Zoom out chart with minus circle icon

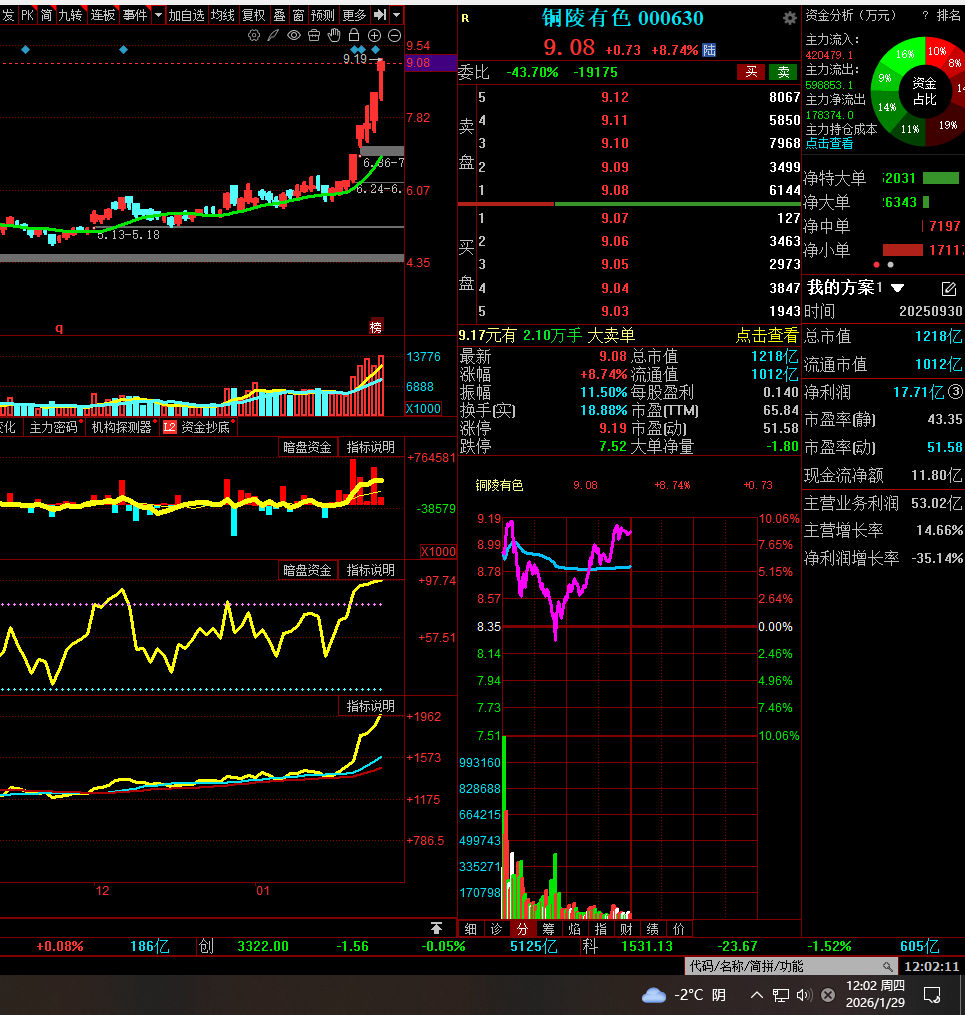pyautogui.click(x=394, y=35)
